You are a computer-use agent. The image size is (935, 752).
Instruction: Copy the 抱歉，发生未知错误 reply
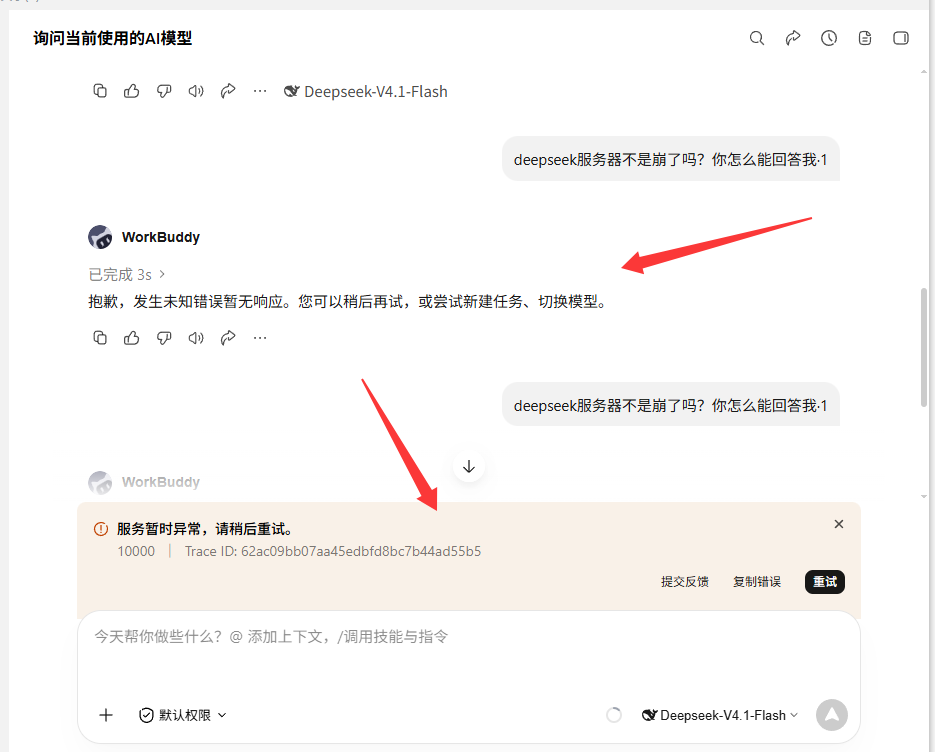point(100,338)
